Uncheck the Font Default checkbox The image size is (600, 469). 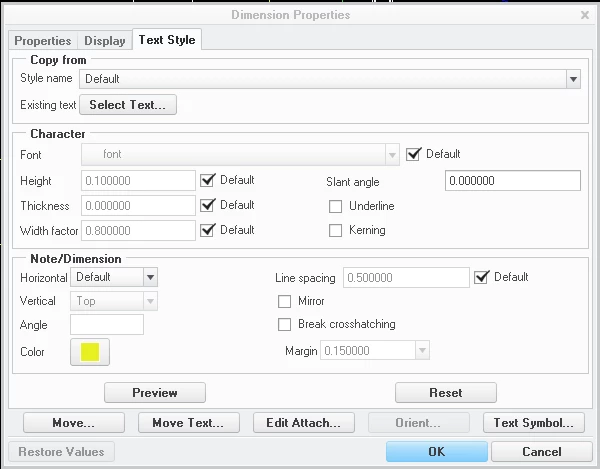pos(414,154)
